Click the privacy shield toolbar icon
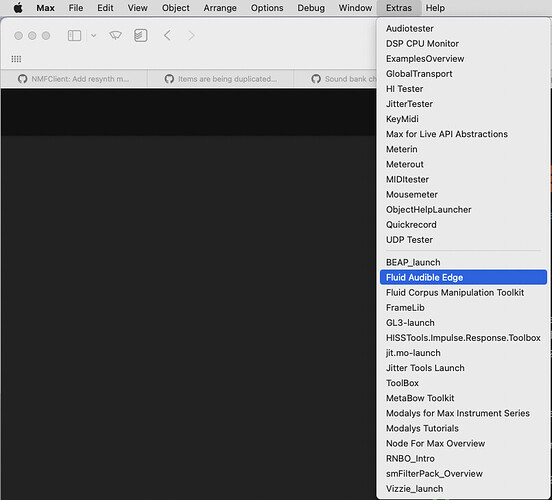The image size is (552, 500). click(115, 36)
